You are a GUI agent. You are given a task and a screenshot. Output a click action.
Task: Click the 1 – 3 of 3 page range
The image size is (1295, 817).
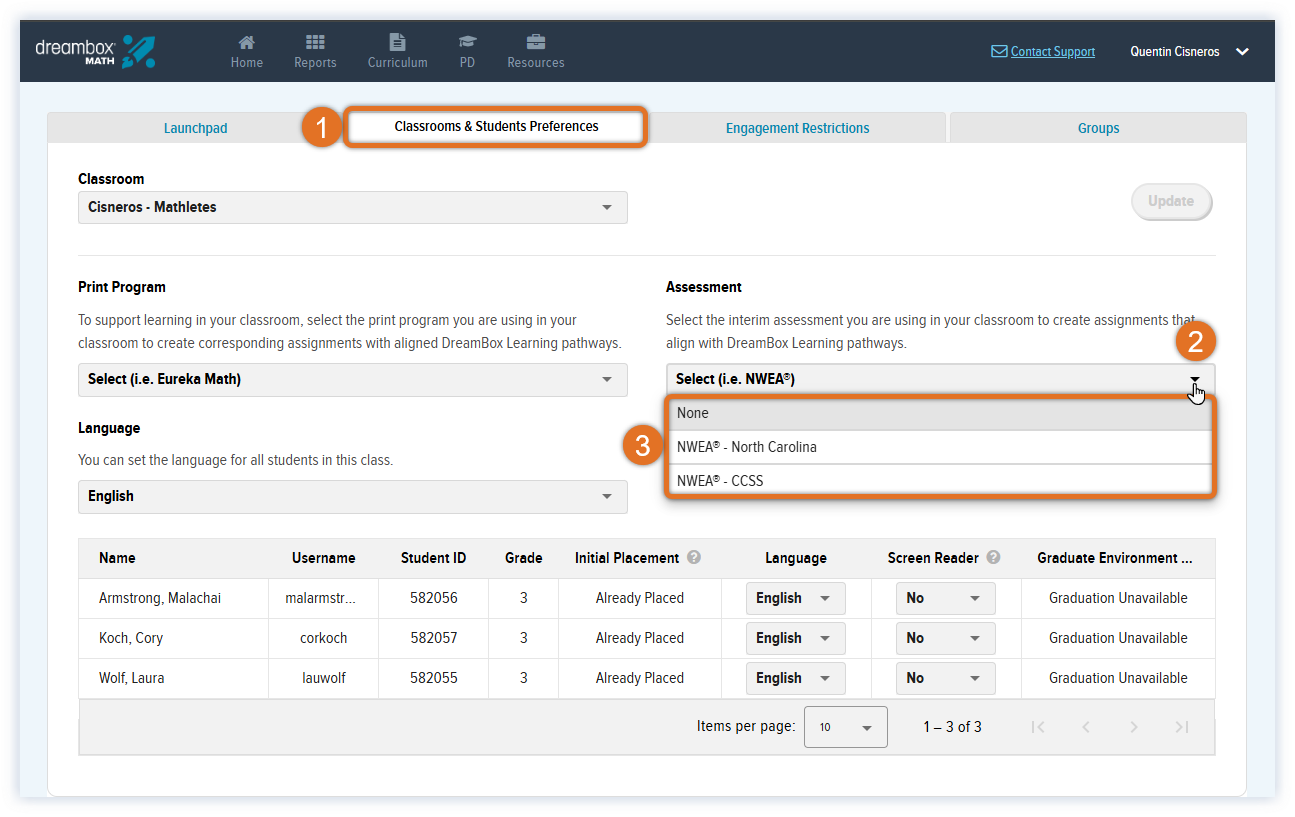[x=952, y=727]
